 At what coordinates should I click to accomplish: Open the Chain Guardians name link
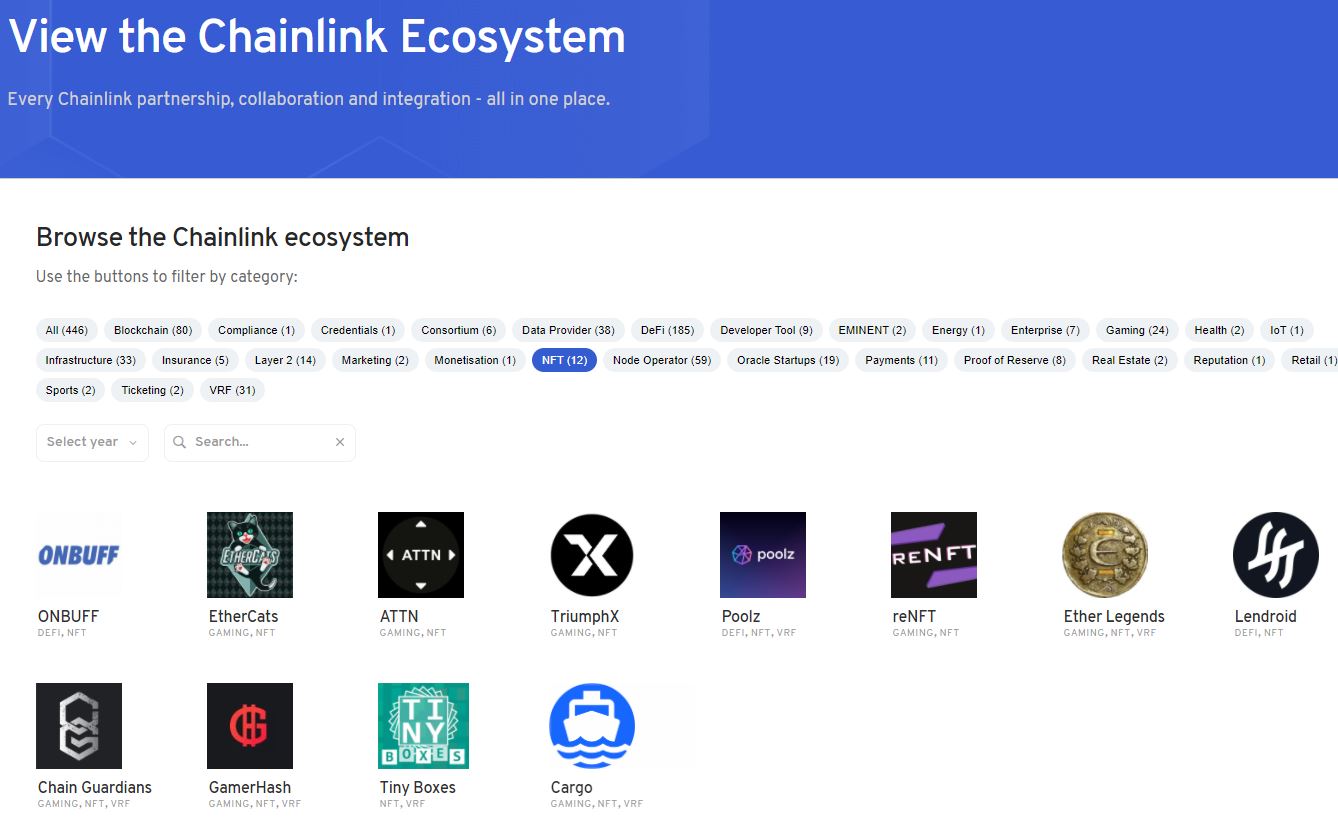point(95,787)
